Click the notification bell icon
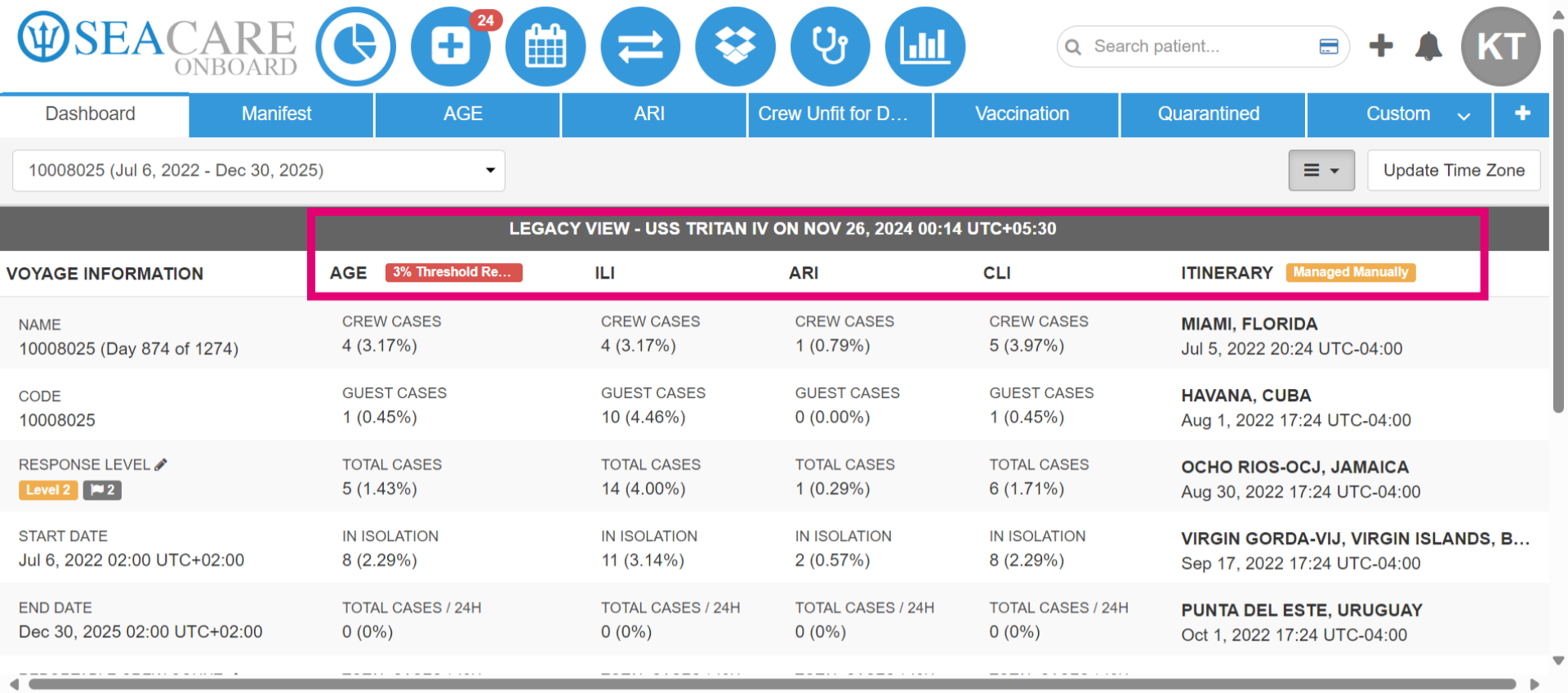Screen dimensions: 1568x693 [1428, 46]
